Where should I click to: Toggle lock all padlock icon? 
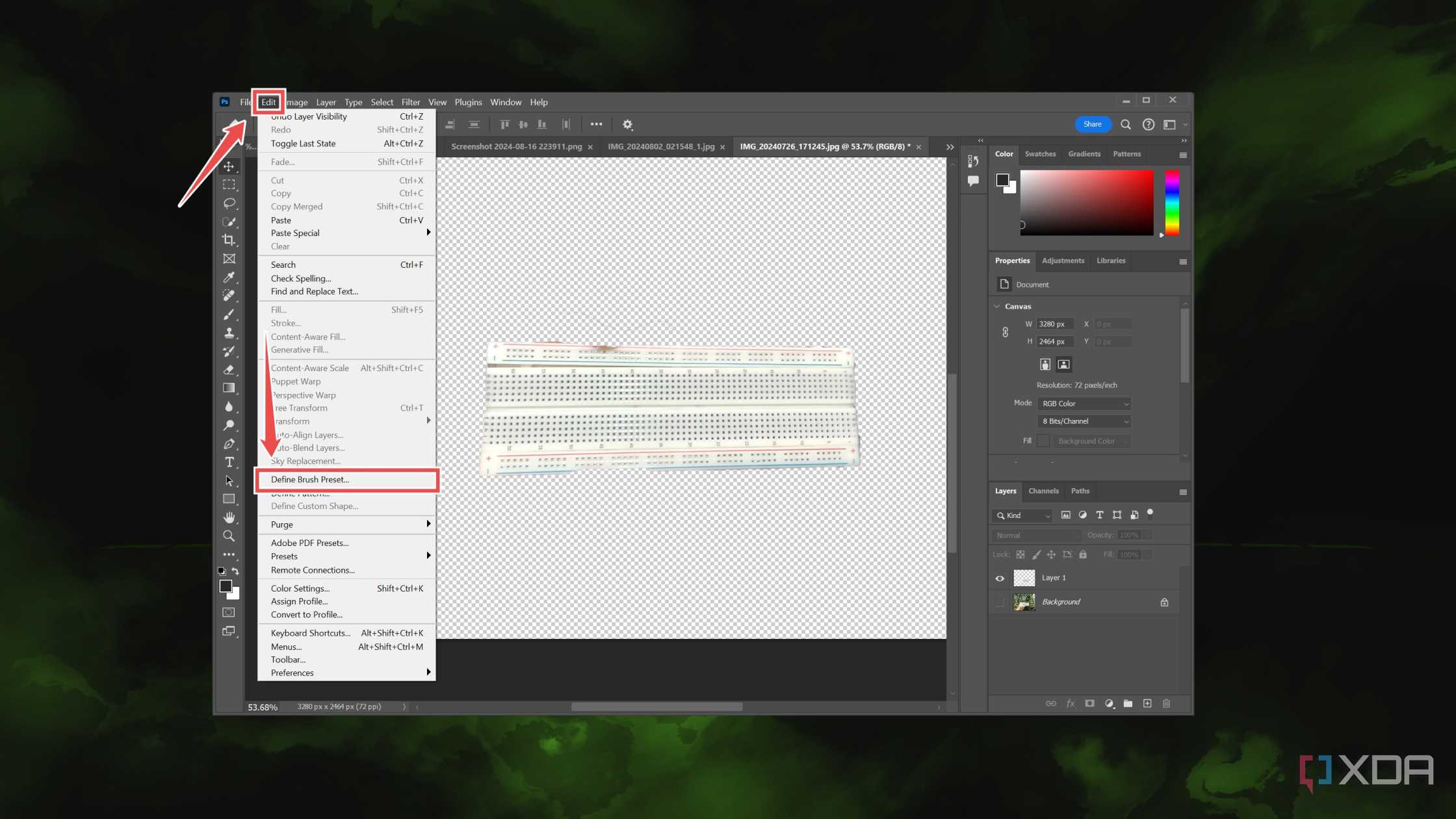[x=1083, y=554]
